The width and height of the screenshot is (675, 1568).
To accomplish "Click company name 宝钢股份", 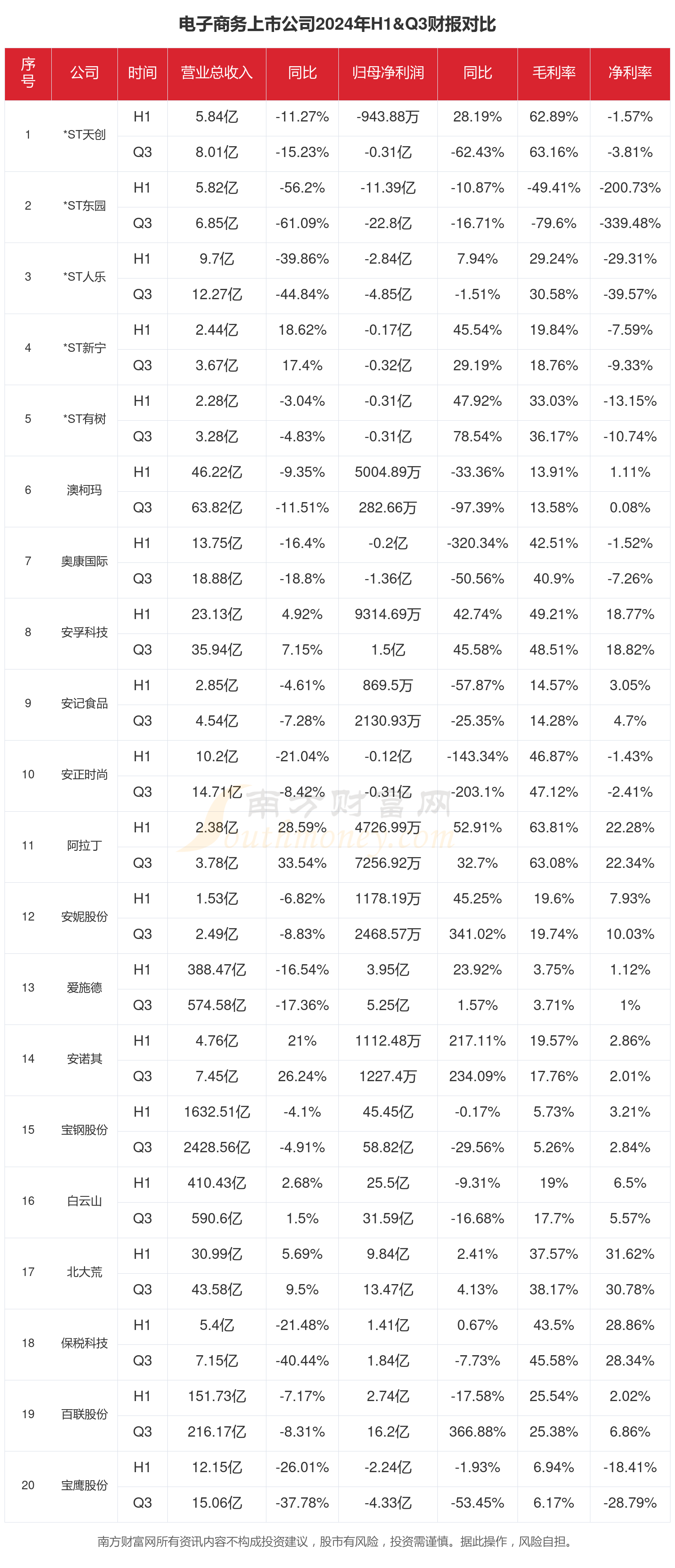I will click(x=84, y=1130).
